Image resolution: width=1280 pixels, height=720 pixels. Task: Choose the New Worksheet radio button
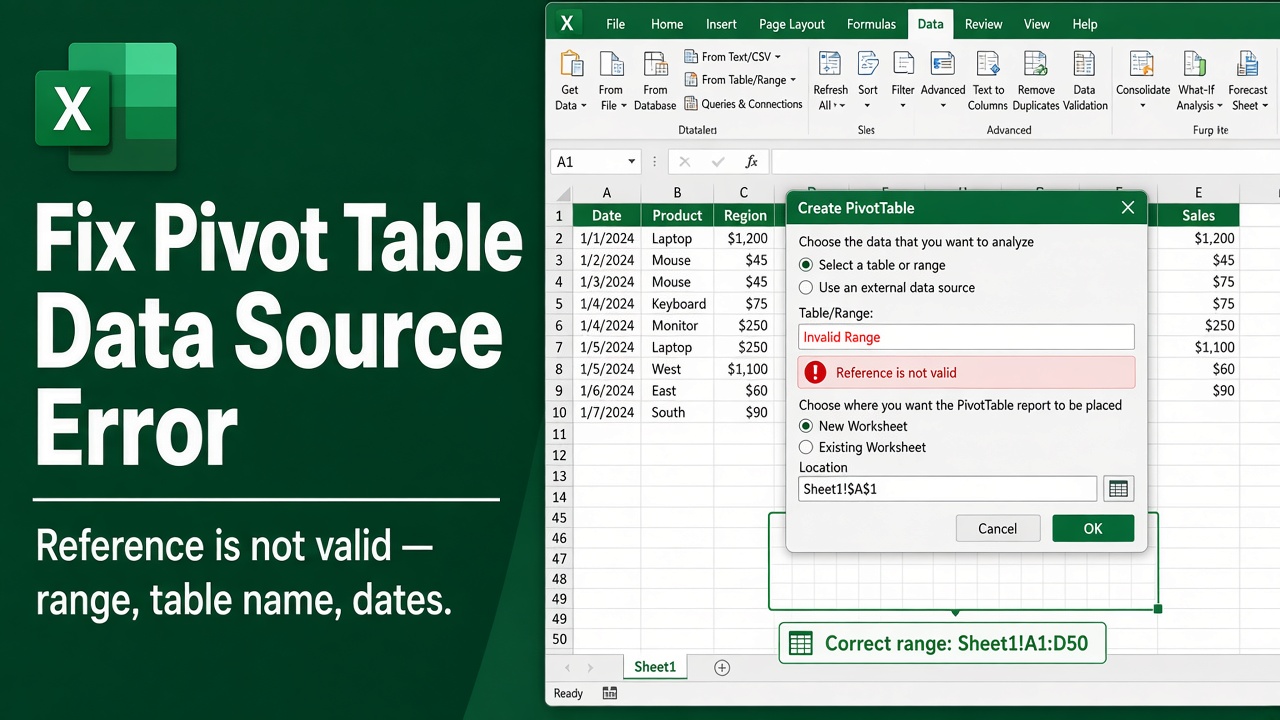click(806, 426)
